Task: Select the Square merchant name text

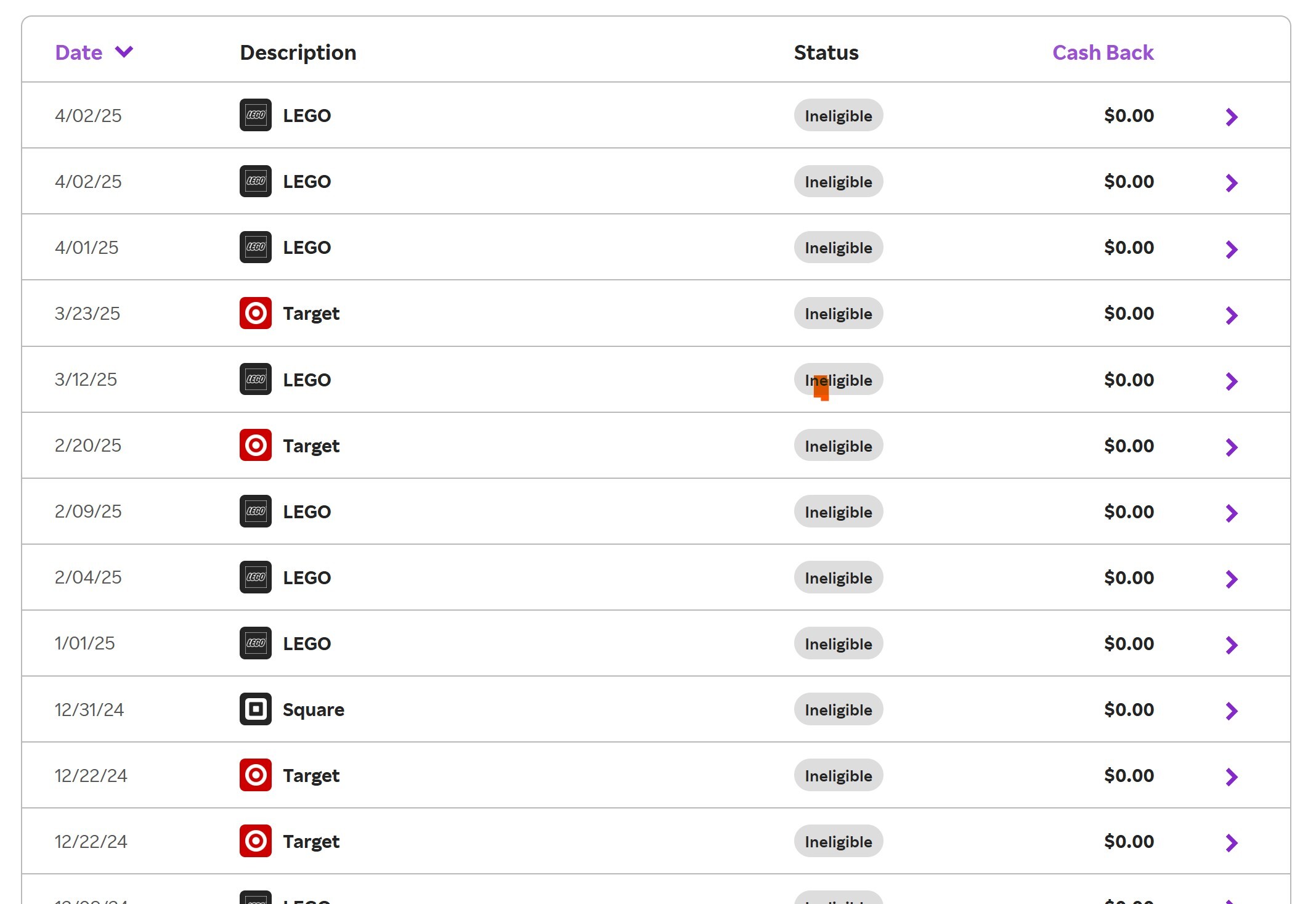Action: coord(313,709)
